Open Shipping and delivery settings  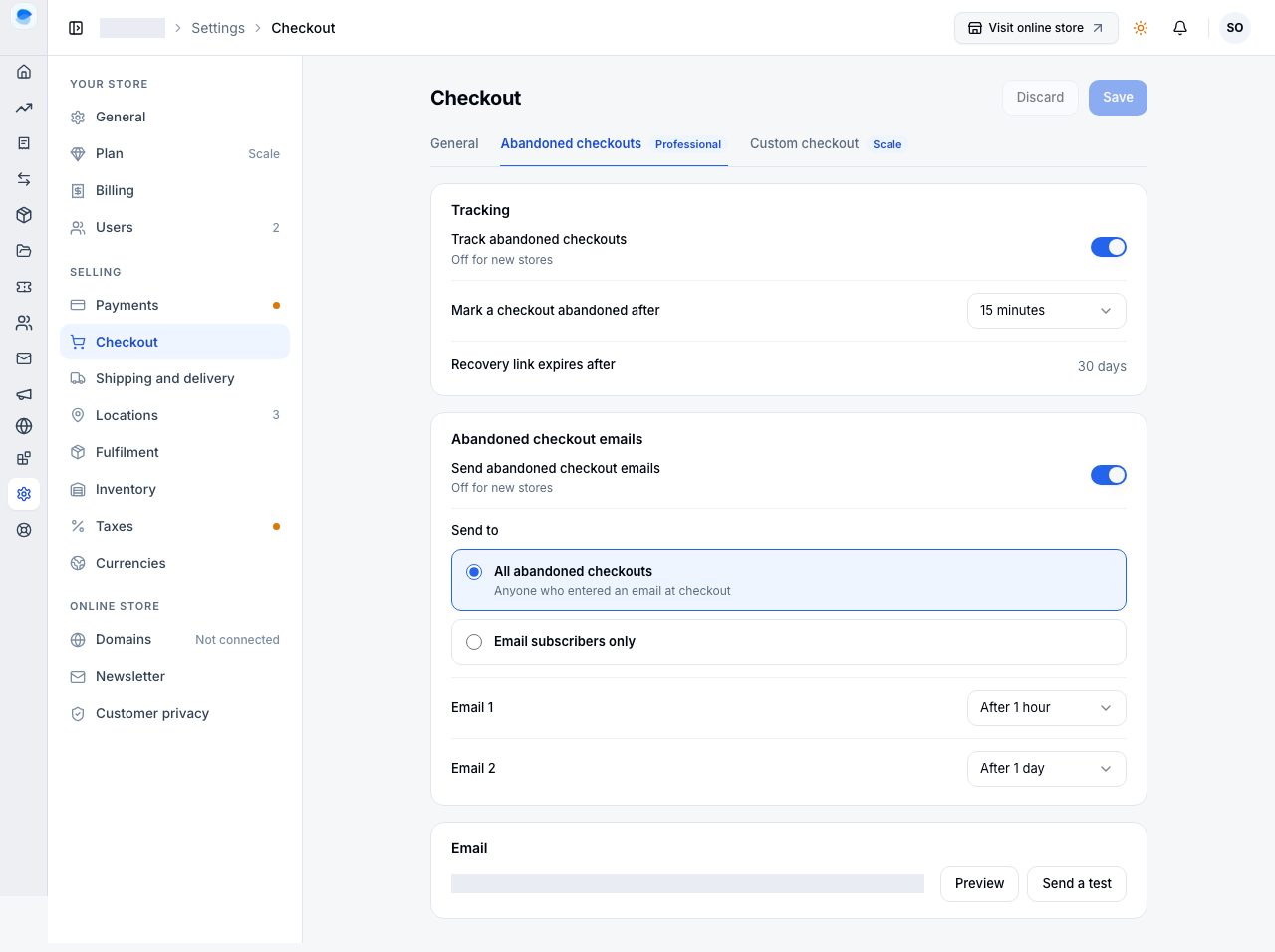pyautogui.click(x=175, y=378)
